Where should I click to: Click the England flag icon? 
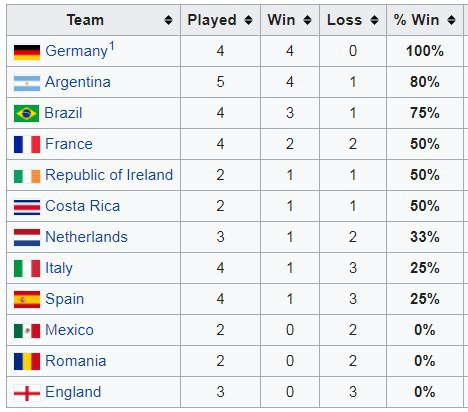pyautogui.click(x=27, y=393)
